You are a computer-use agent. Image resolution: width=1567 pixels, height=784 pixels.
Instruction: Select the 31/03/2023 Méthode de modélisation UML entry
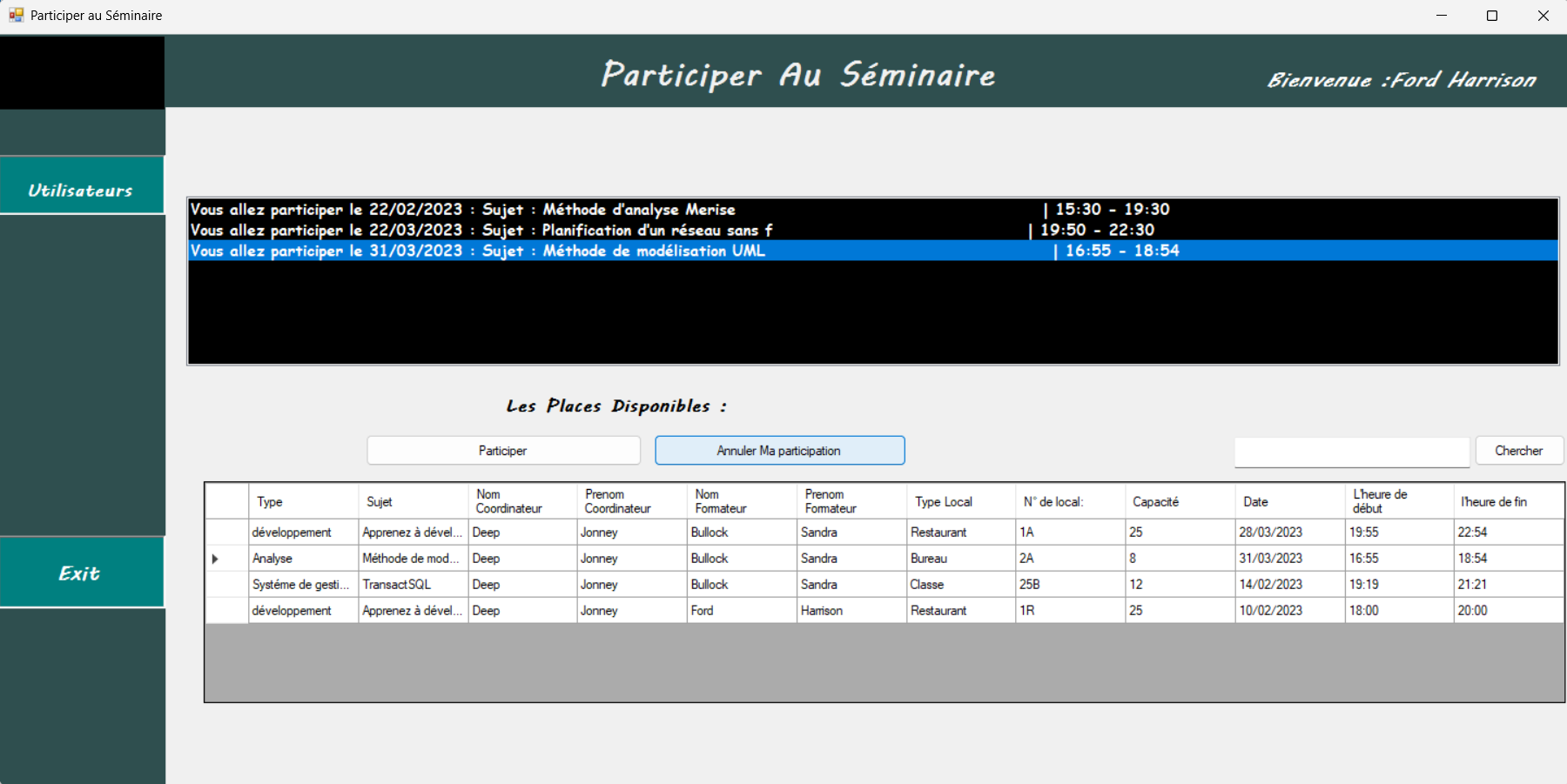pyautogui.click(x=873, y=251)
